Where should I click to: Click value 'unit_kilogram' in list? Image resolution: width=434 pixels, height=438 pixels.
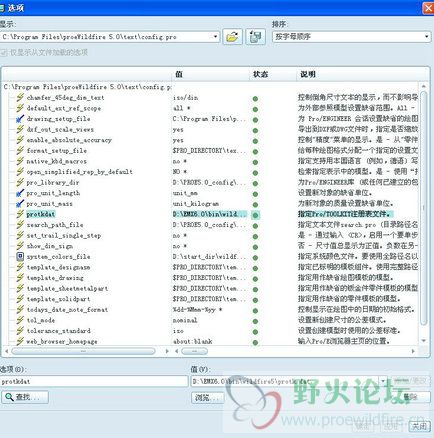pyautogui.click(x=196, y=204)
